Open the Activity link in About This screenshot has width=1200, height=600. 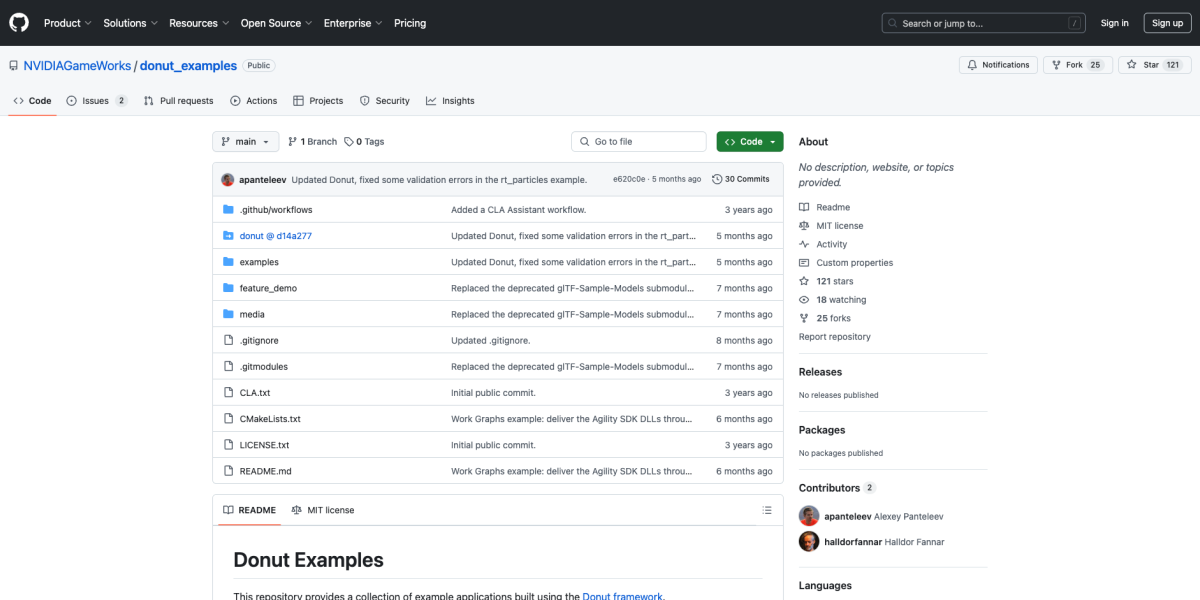point(831,244)
